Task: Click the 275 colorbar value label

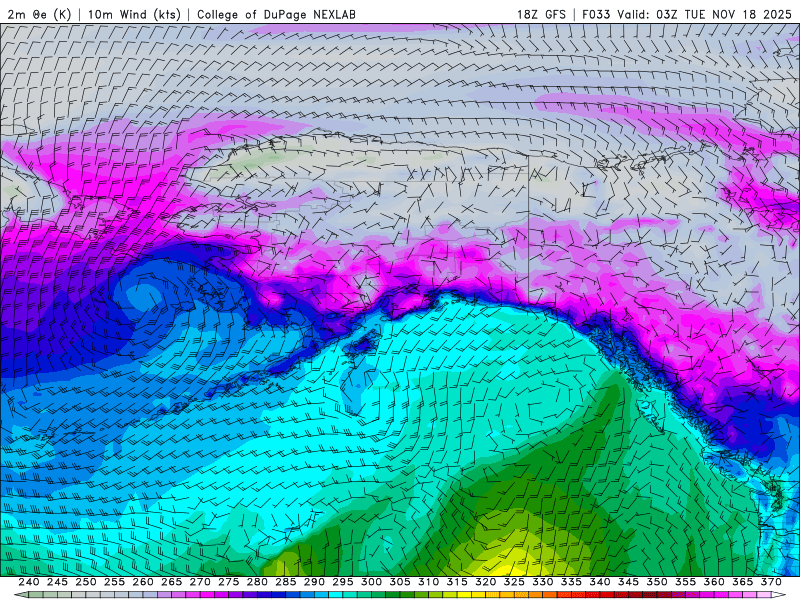Action: (229, 582)
